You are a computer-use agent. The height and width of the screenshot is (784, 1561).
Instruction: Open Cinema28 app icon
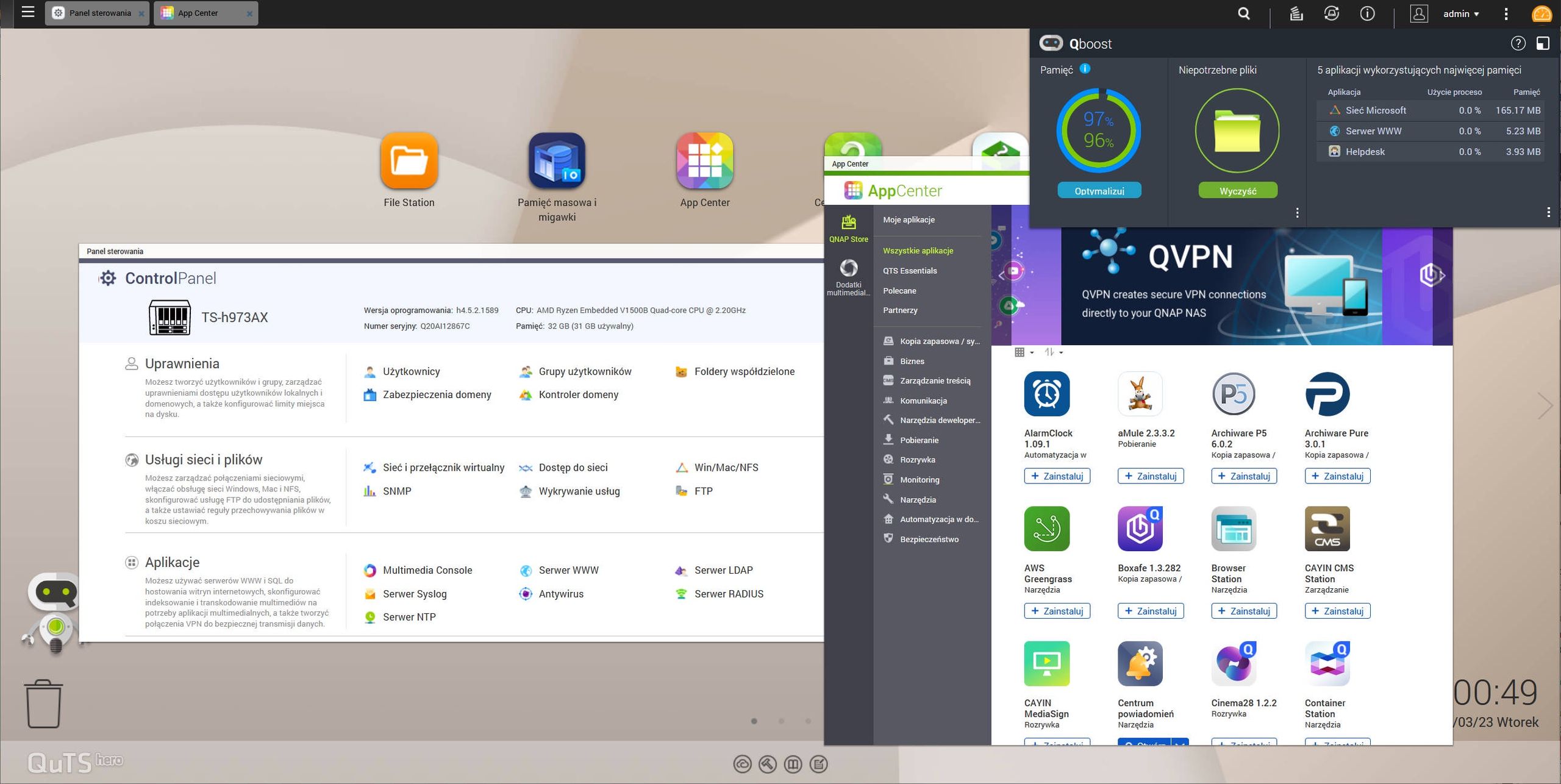1234,663
